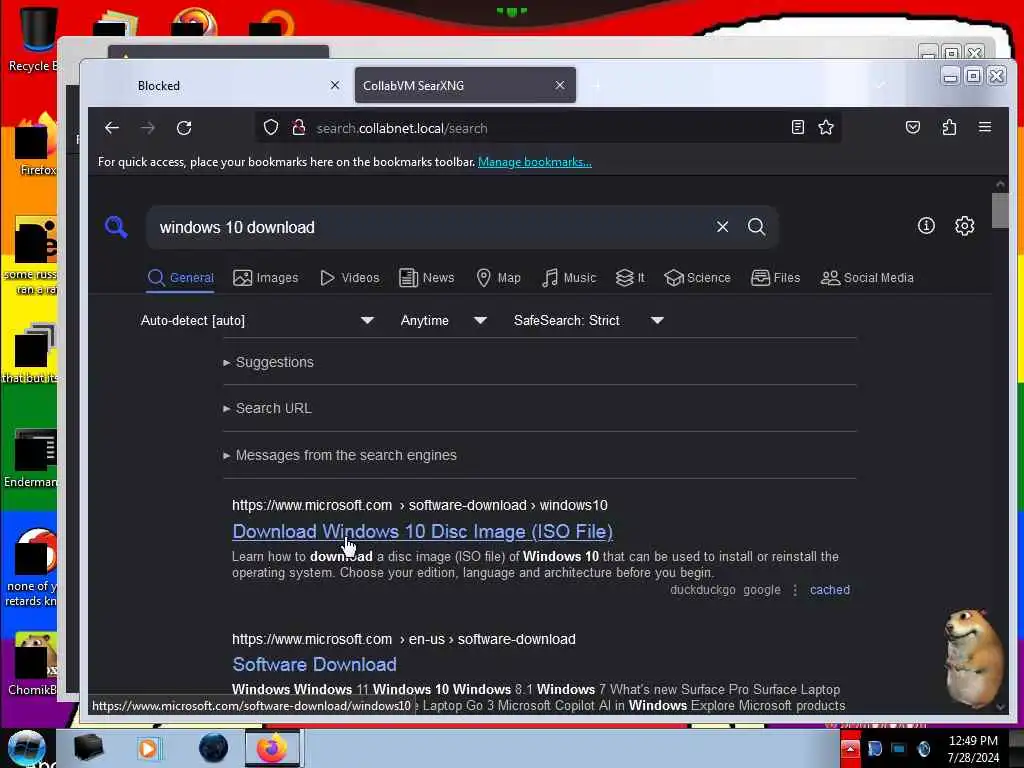Open the Windows Start orb
This screenshot has height=768, width=1024.
[27, 748]
